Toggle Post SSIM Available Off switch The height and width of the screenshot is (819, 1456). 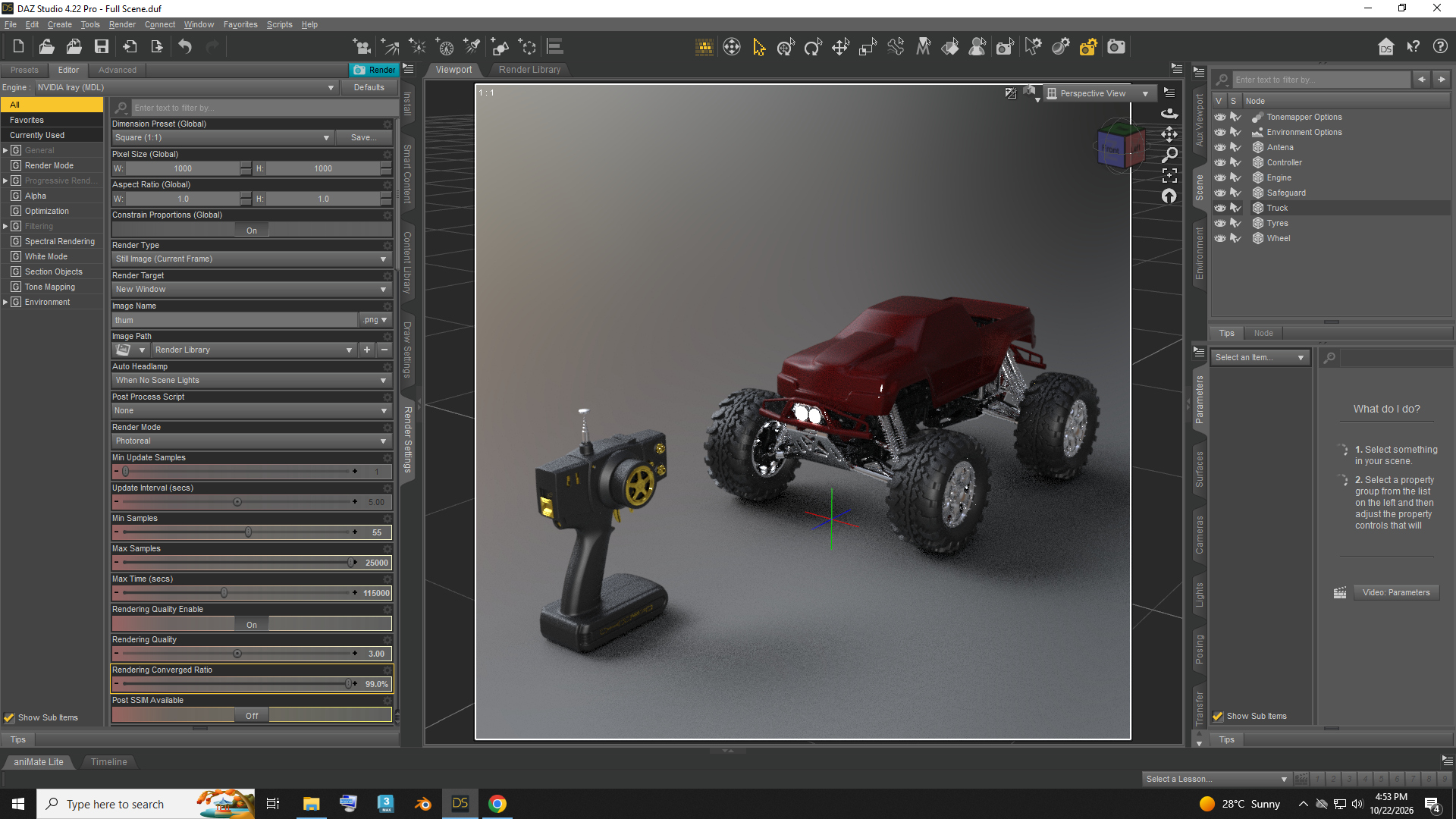(252, 715)
